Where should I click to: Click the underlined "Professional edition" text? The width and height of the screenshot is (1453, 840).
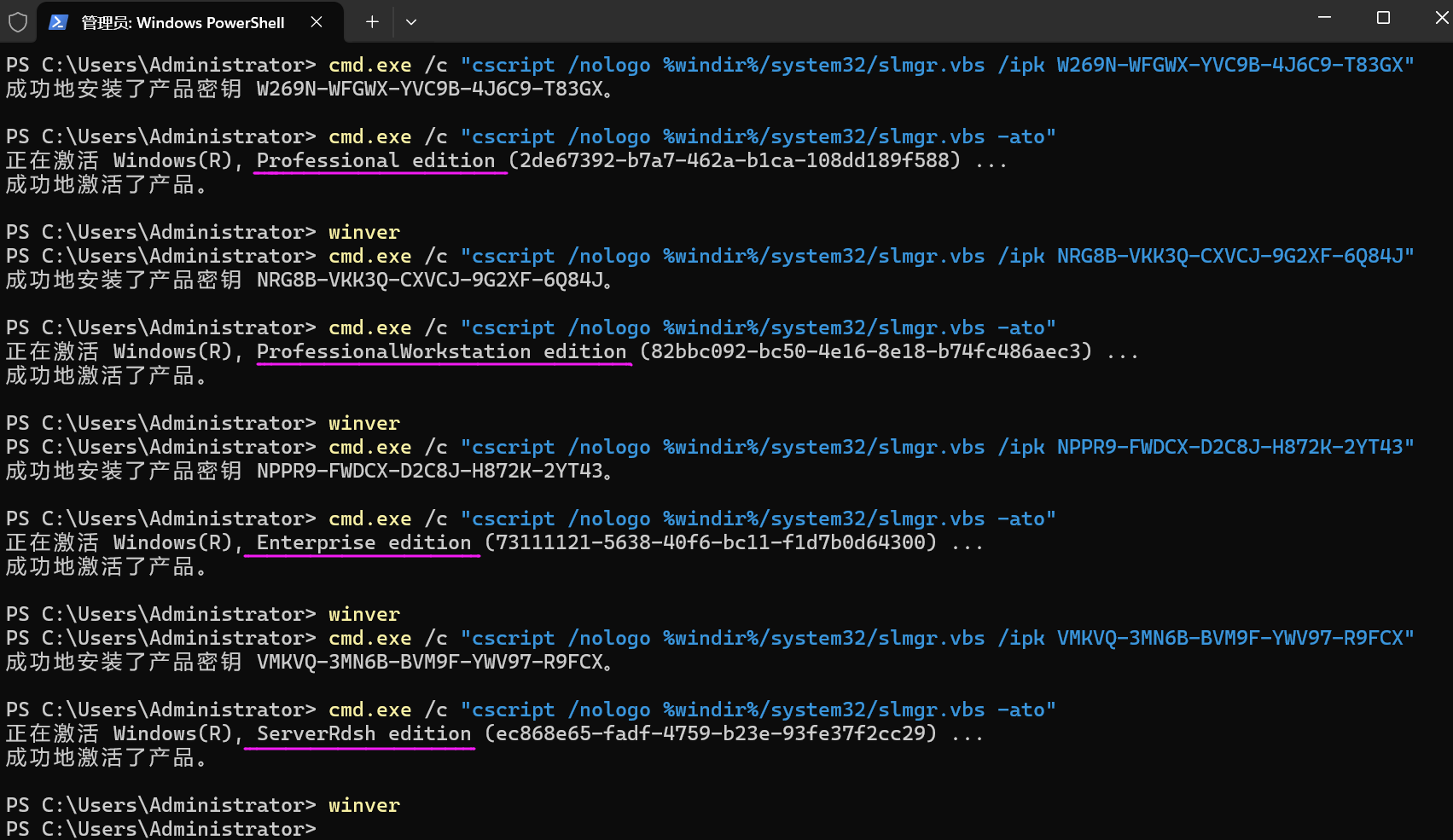tap(375, 160)
